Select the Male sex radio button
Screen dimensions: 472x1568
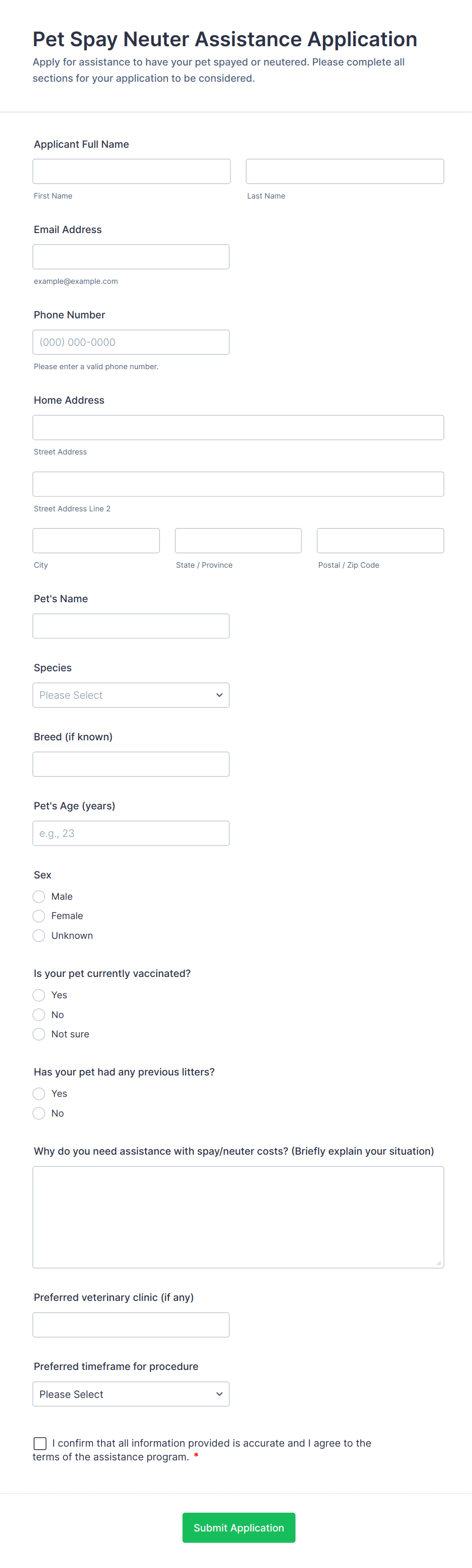(x=39, y=896)
